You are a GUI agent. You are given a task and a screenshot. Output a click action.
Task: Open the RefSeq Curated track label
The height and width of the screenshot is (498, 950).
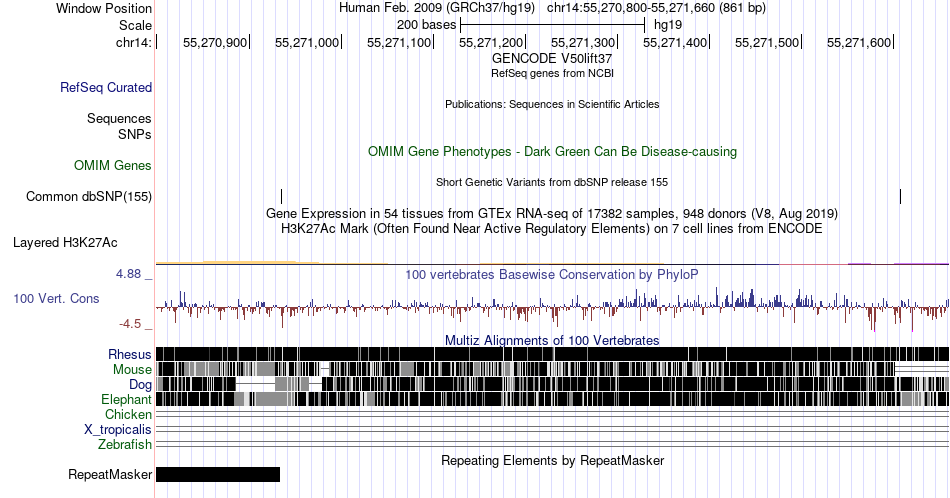coord(105,87)
